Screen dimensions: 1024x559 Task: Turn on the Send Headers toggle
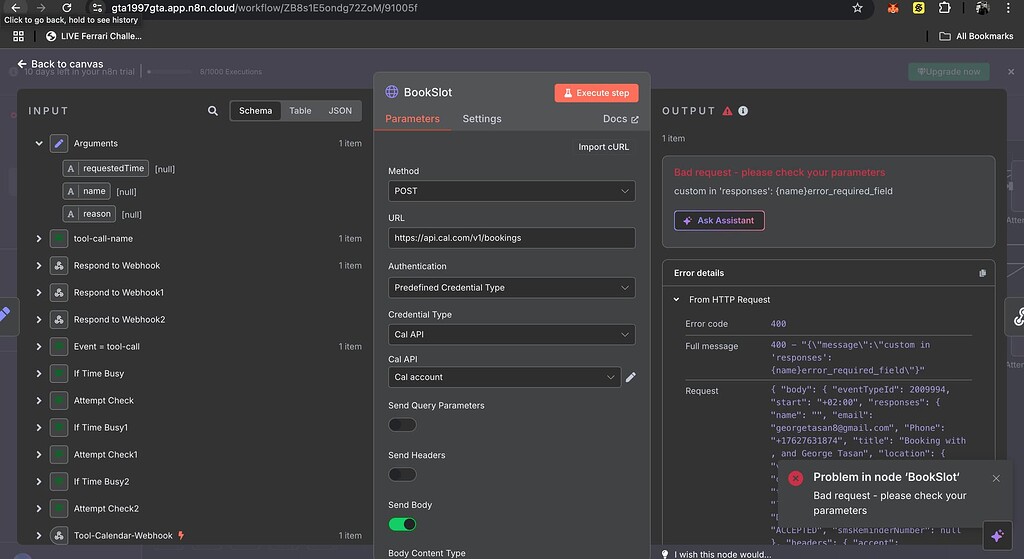[402, 474]
